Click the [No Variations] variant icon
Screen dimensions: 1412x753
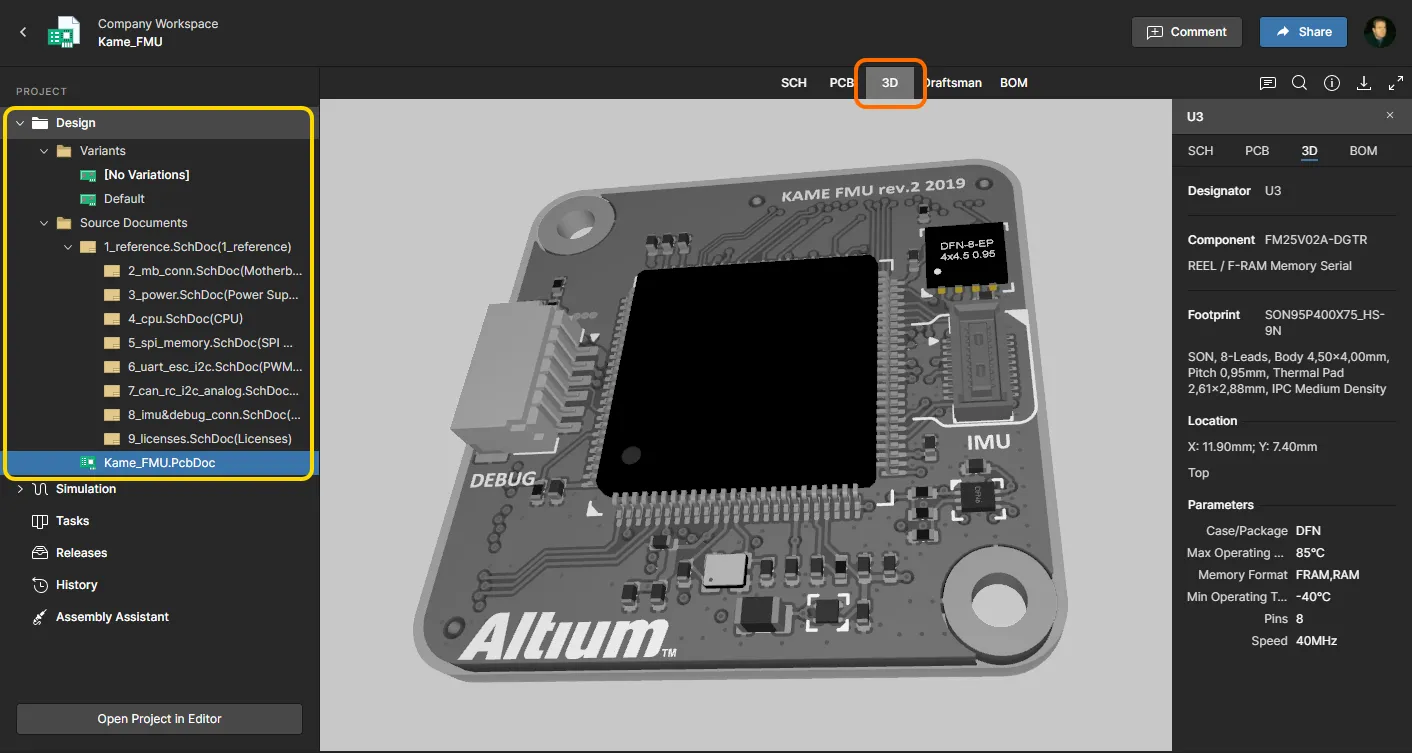point(88,175)
